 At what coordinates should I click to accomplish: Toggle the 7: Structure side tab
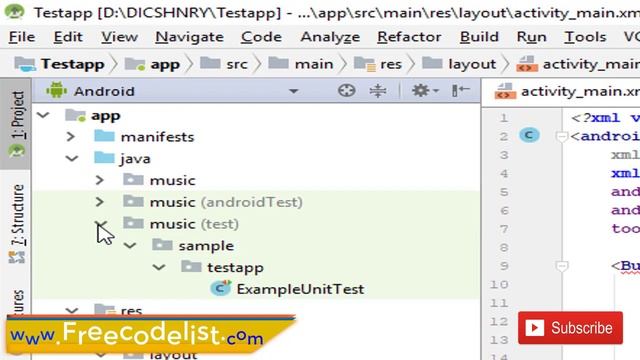[x=17, y=223]
